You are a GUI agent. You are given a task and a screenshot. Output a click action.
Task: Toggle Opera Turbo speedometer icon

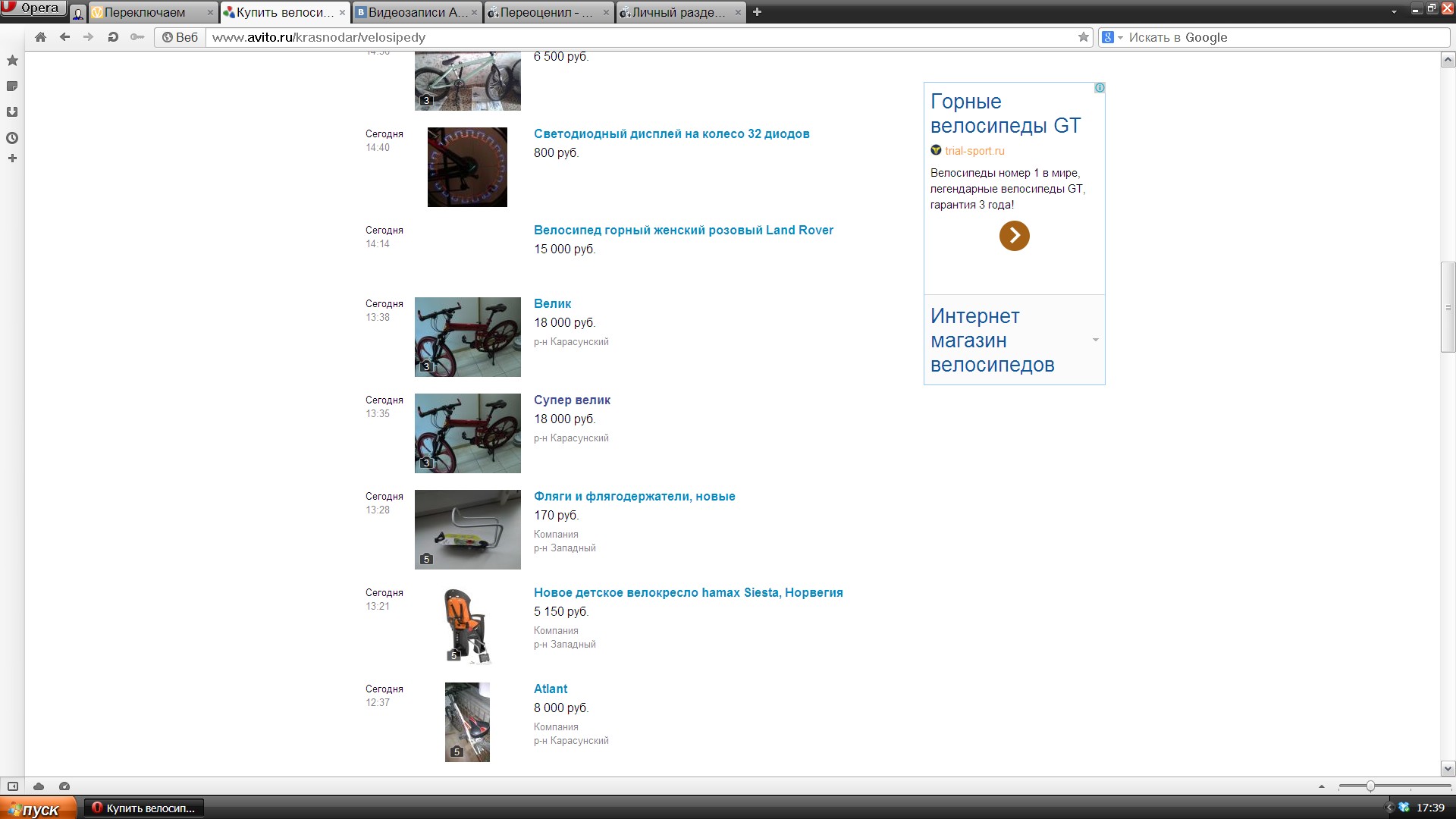pyautogui.click(x=64, y=786)
